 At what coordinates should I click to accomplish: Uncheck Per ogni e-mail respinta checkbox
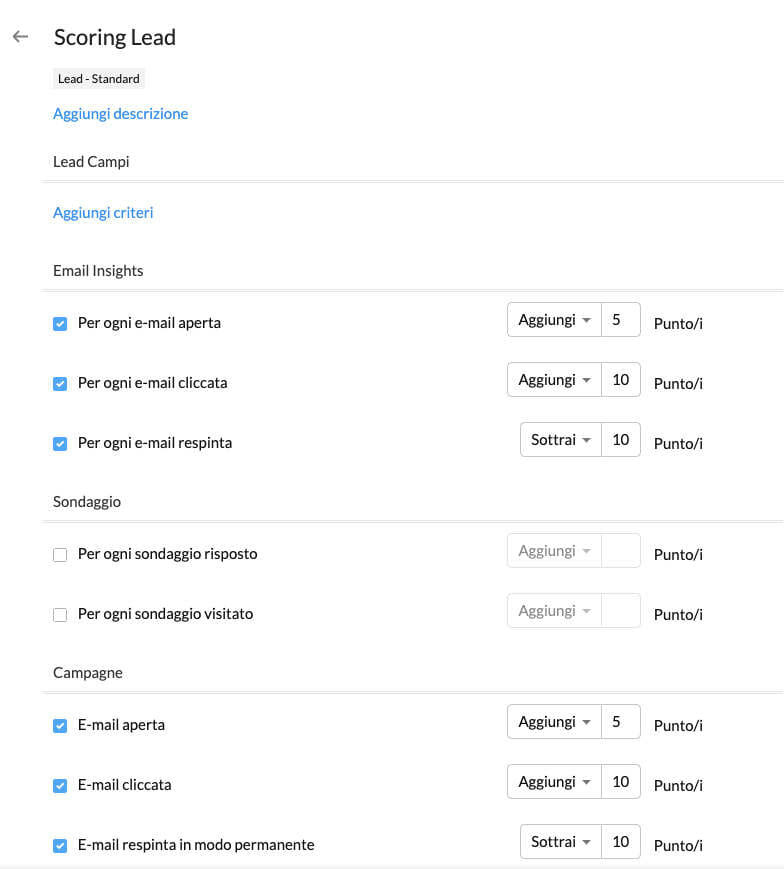[x=60, y=444]
